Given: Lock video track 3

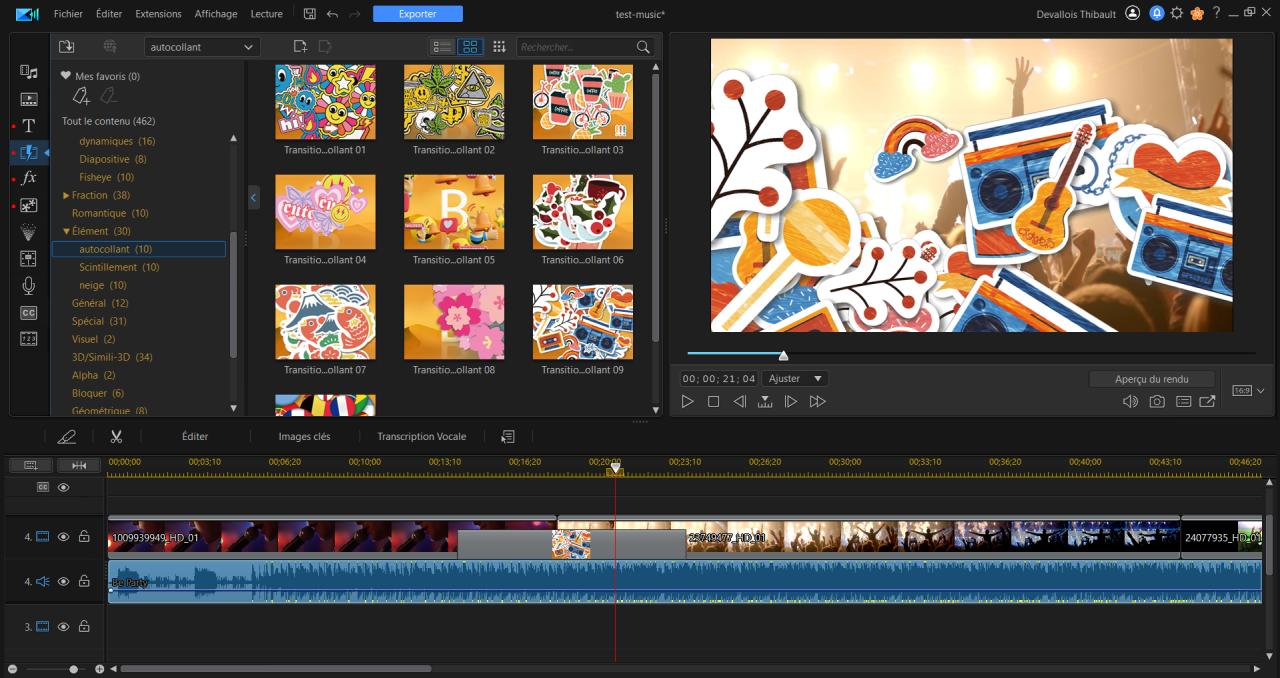Looking at the screenshot, I should (84, 626).
